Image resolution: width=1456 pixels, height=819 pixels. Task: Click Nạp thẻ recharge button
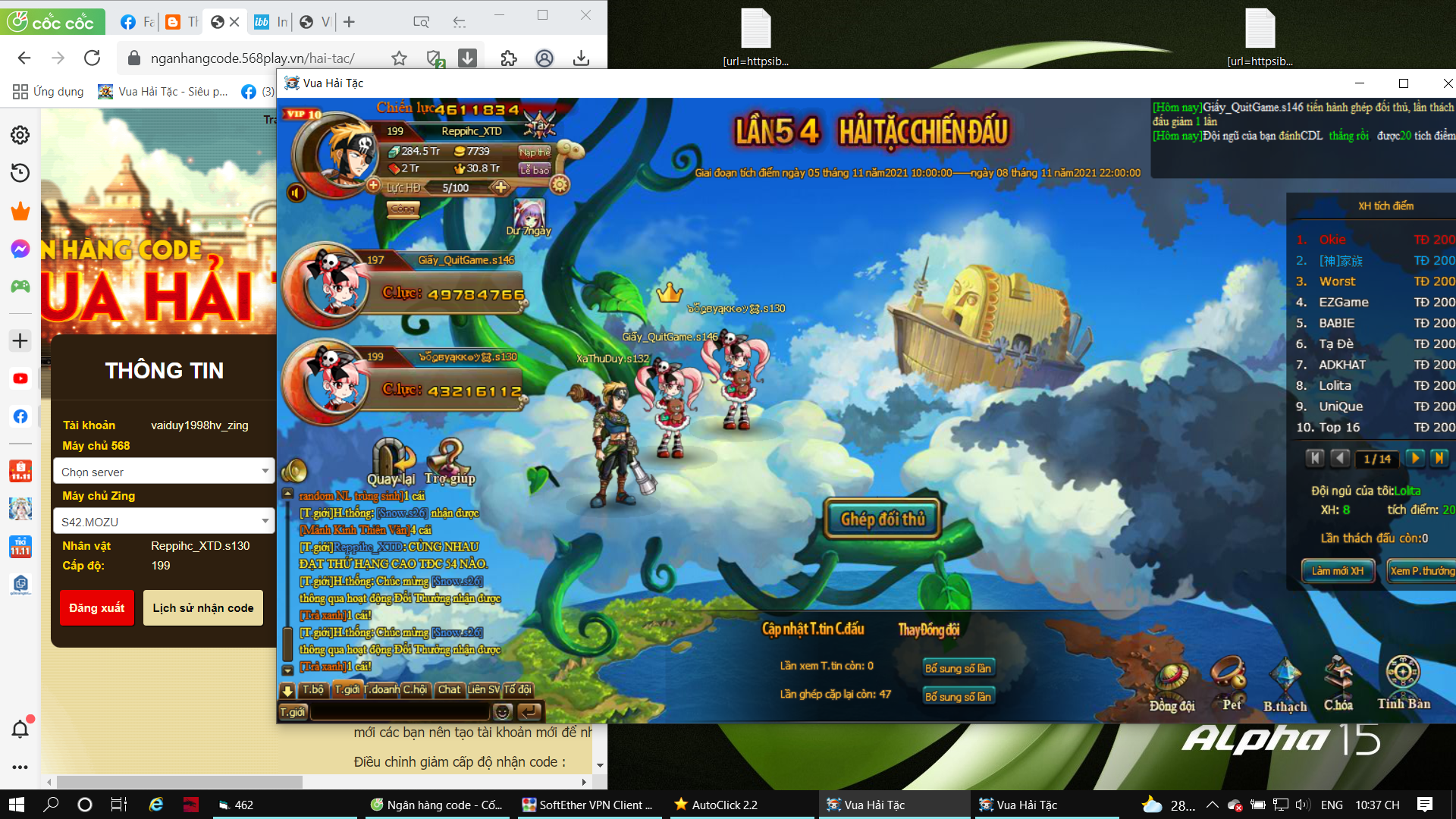[x=535, y=152]
